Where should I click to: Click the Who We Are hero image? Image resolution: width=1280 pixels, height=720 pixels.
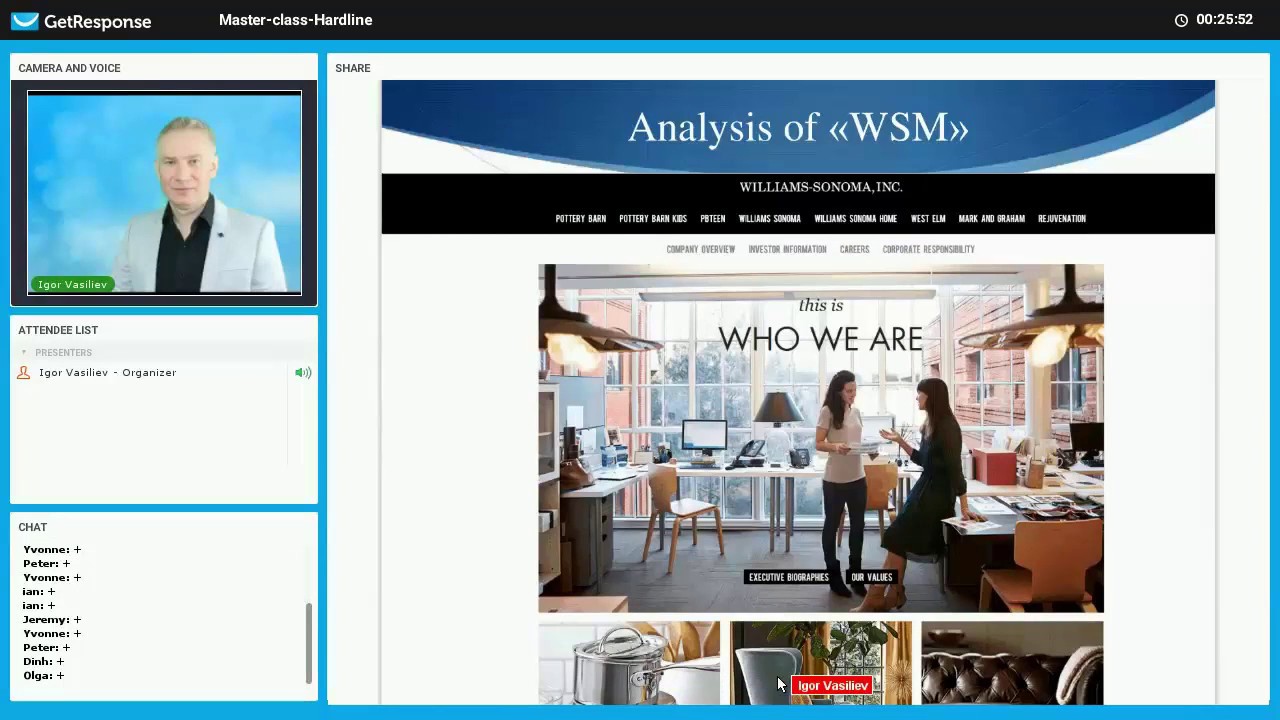(x=821, y=438)
